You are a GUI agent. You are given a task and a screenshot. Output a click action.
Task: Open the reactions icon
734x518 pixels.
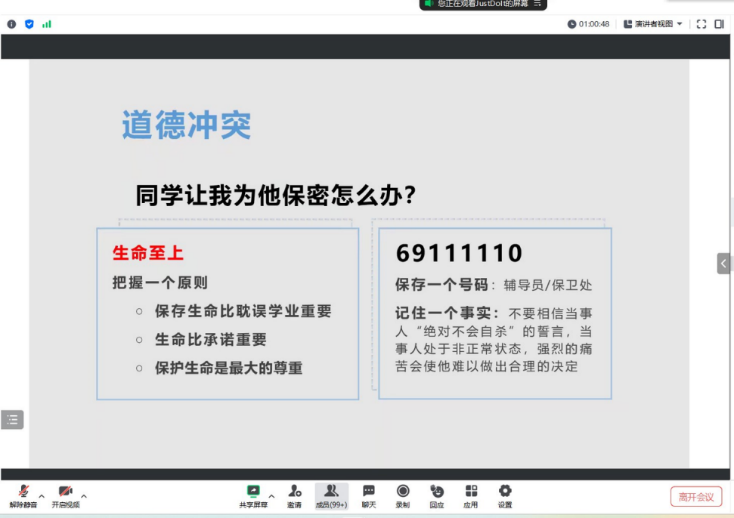pyautogui.click(x=437, y=492)
